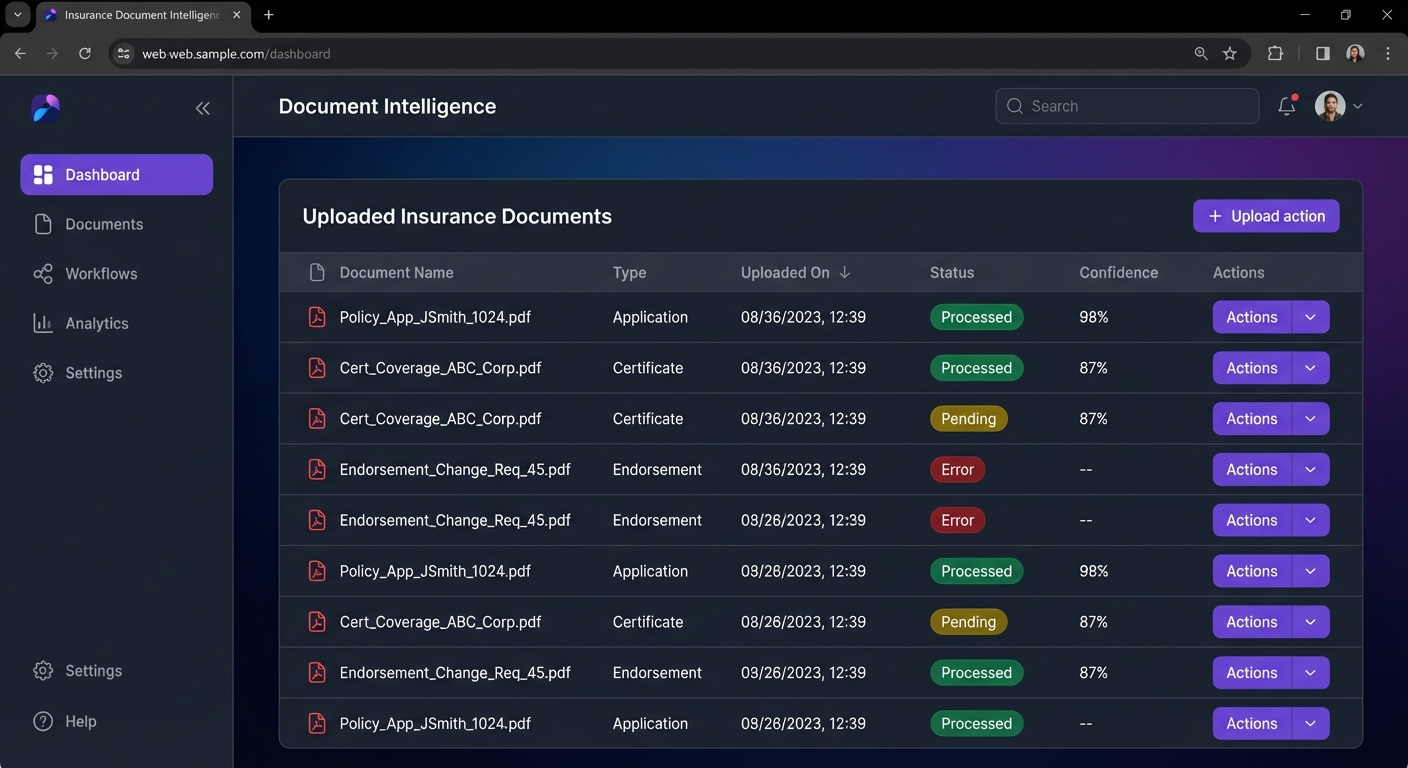Viewport: 1408px width, 768px height.
Task: Click Actions button for Pending third row
Action: [x=1252, y=419]
